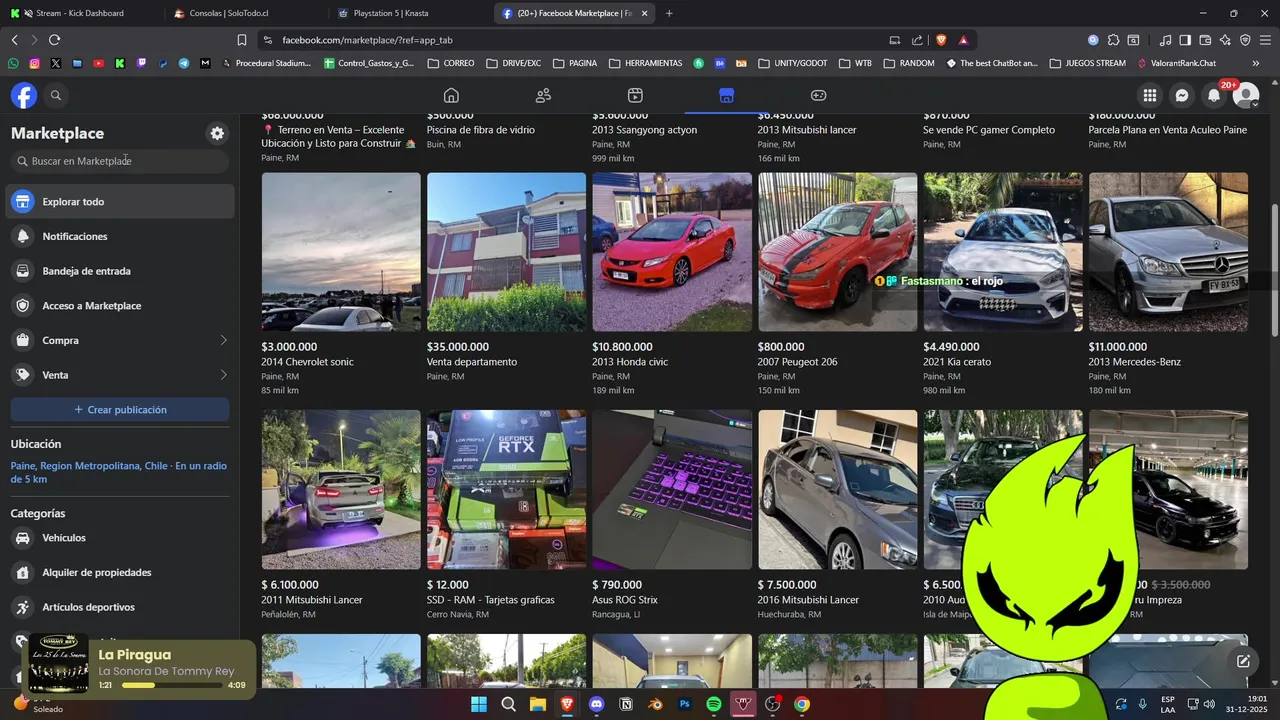Screen dimensions: 1280x720
Task: Open Photoshop from the taskbar
Action: coord(685,704)
